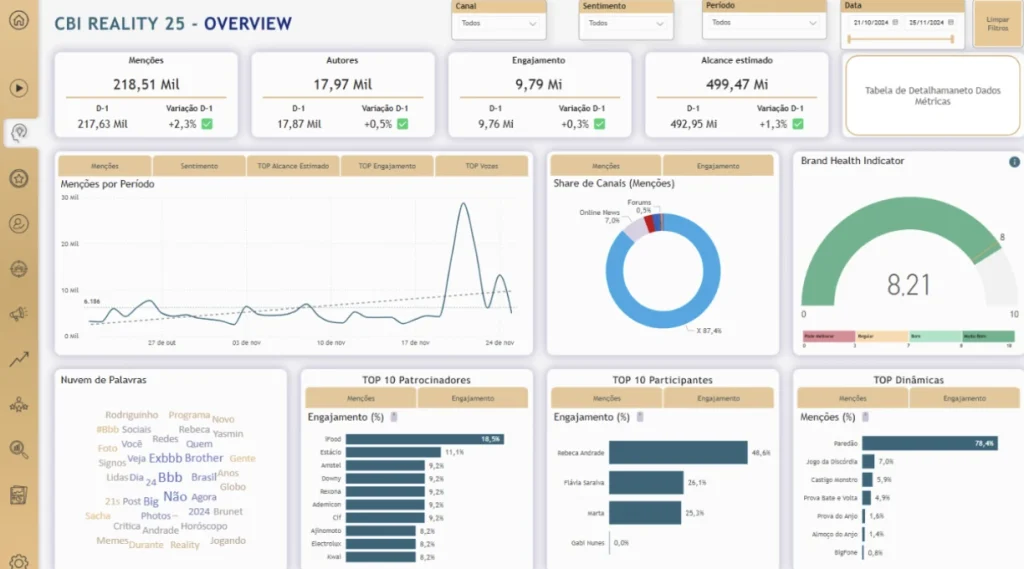Click the megaphone icon in the sidebar
Screen dimensions: 1024x569
19,314
